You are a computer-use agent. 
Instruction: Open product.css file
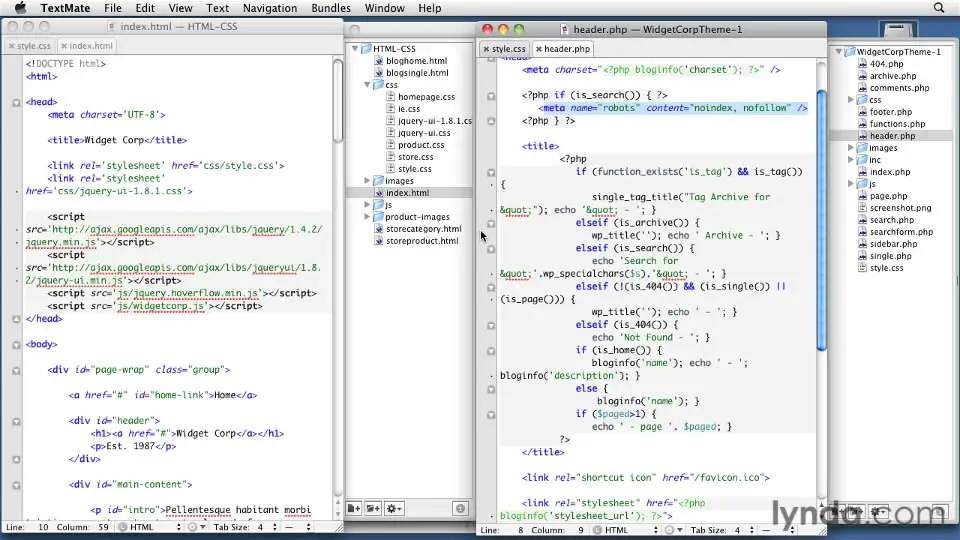[421, 144]
